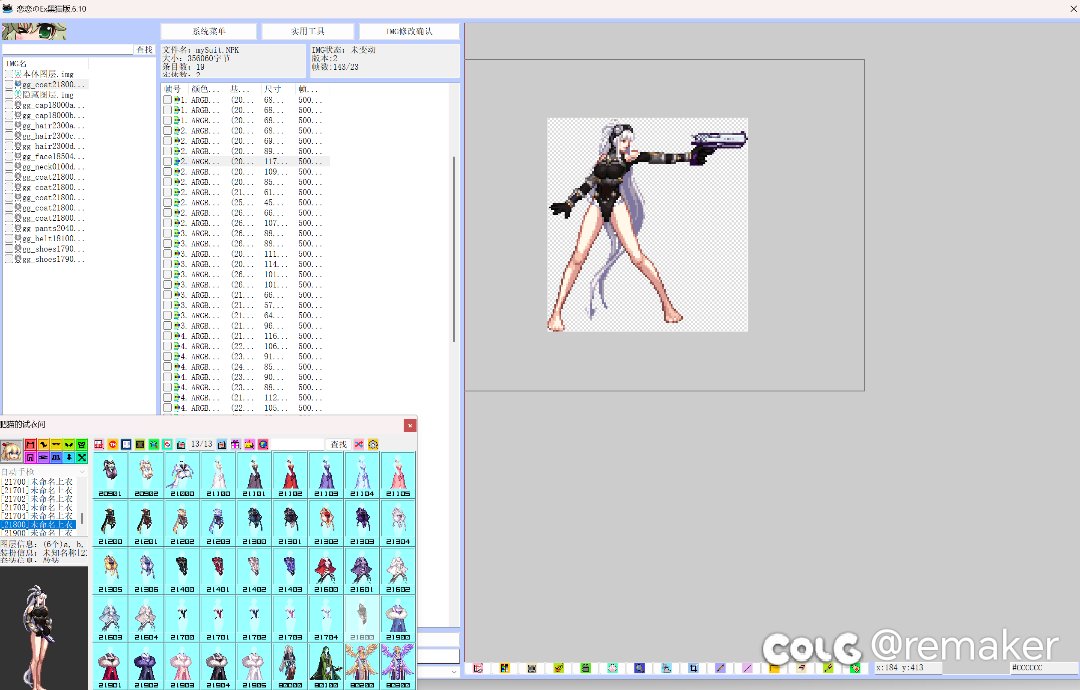Select costume thumbnail 21000
Image resolution: width=1080 pixels, height=690 pixels.
point(182,475)
